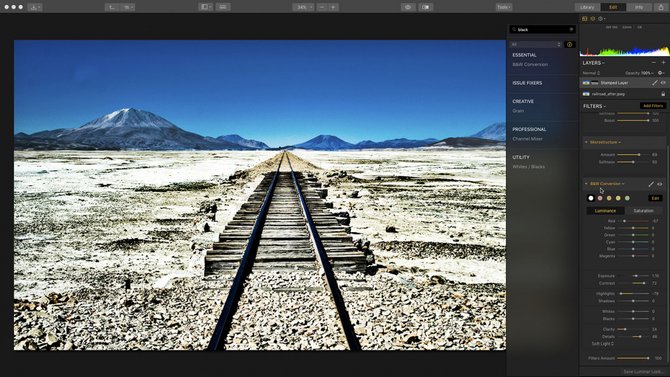Open the All filter category dropdown
Image resolution: width=670 pixels, height=377 pixels.
pos(536,44)
